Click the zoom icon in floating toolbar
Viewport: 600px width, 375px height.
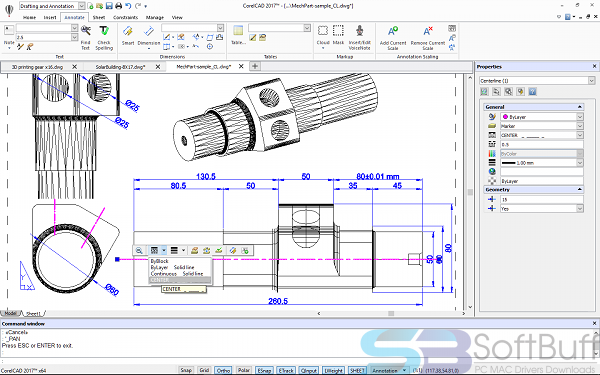click(139, 251)
